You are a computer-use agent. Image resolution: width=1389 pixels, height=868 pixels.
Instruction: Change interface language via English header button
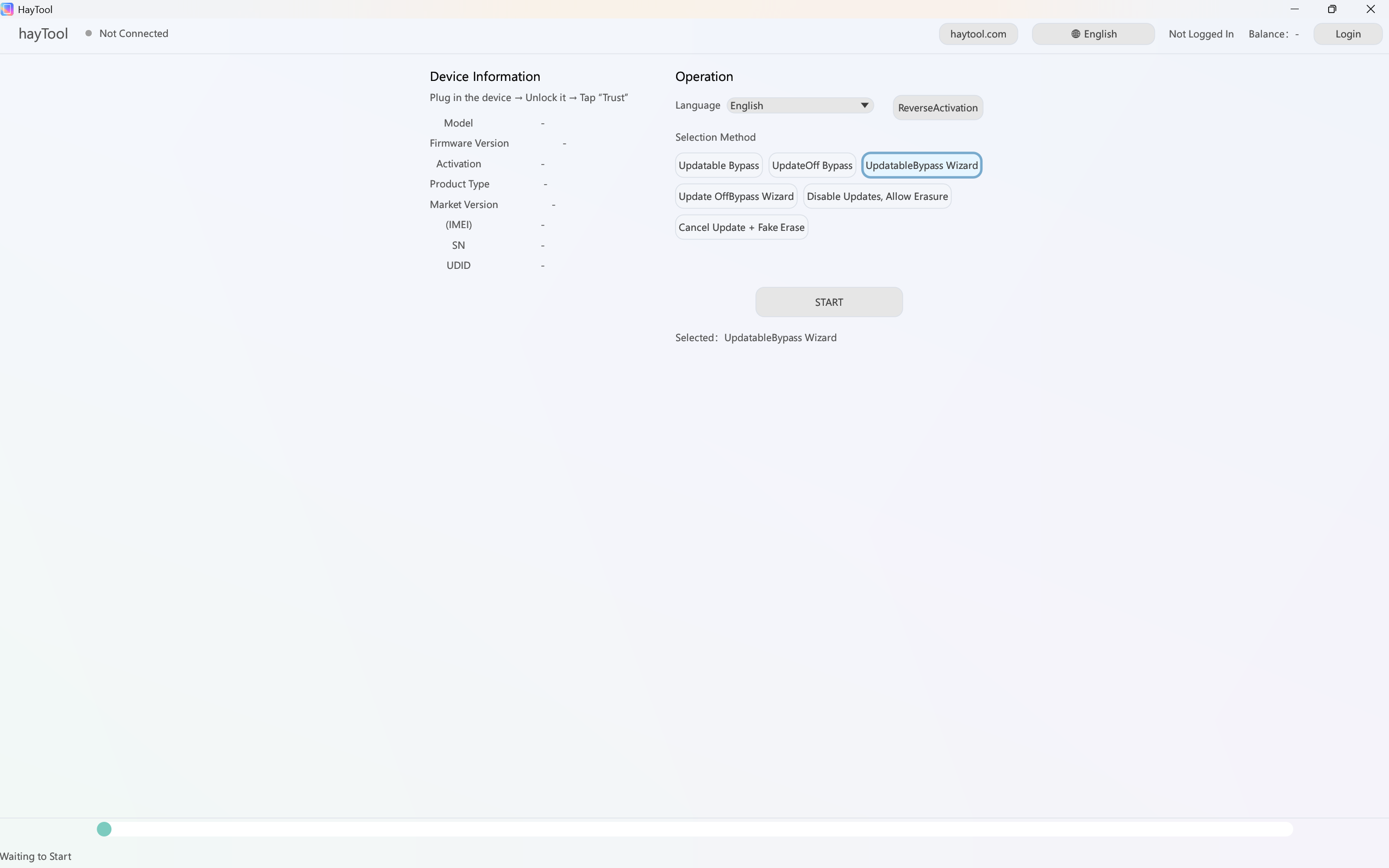pyautogui.click(x=1092, y=34)
